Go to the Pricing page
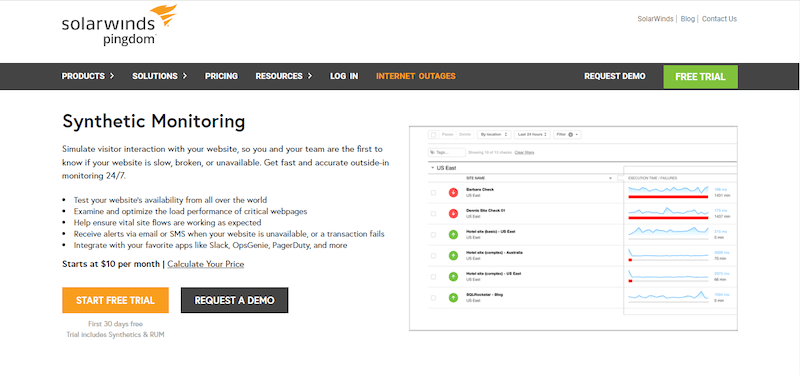The image size is (800, 375). click(221, 76)
